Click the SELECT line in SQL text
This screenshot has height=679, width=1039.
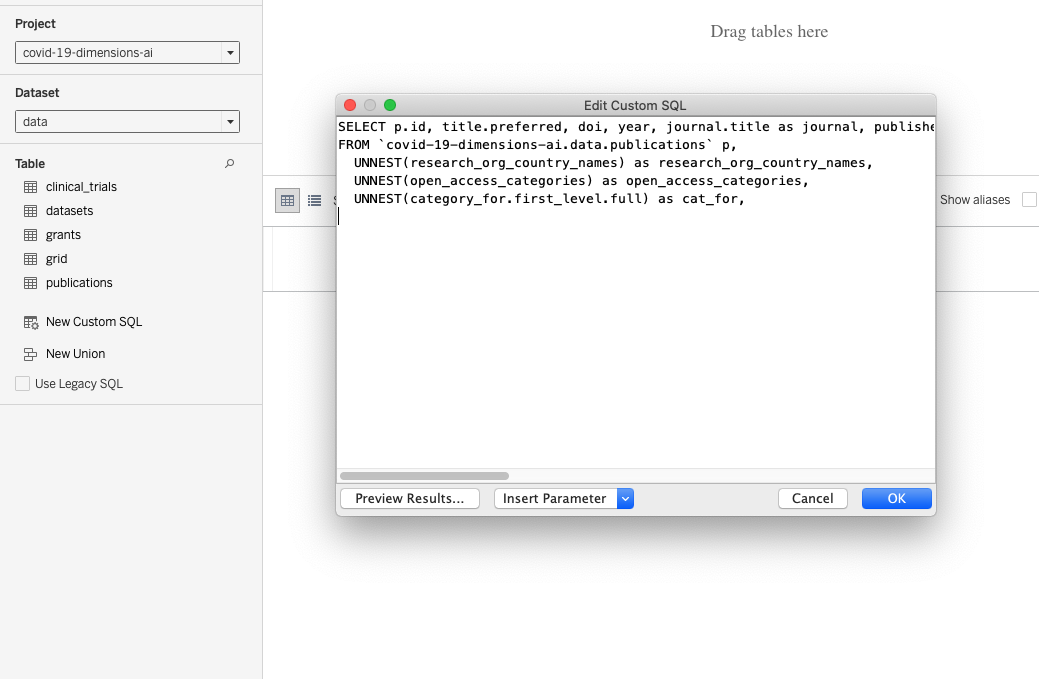point(635,127)
